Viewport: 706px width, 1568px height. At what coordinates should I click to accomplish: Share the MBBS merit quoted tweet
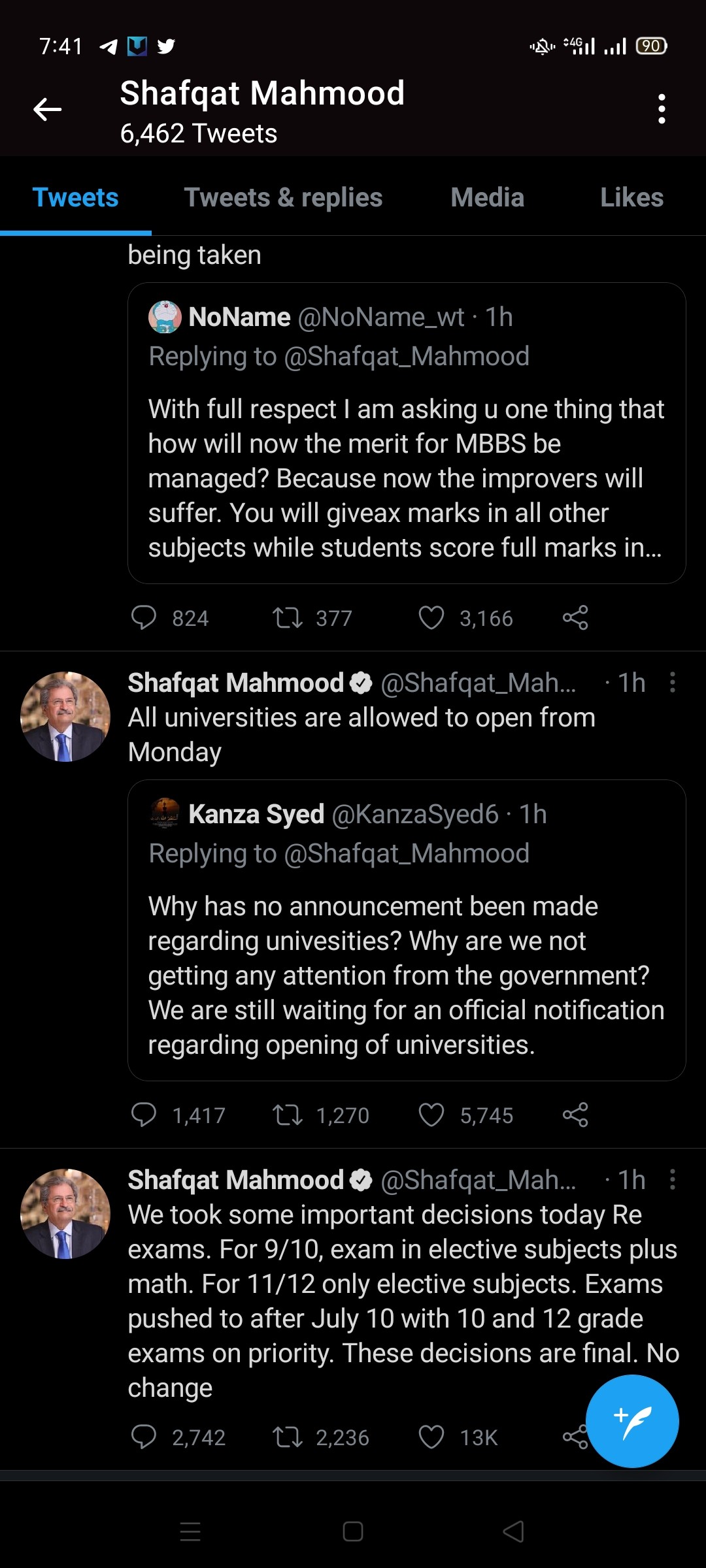tap(575, 617)
